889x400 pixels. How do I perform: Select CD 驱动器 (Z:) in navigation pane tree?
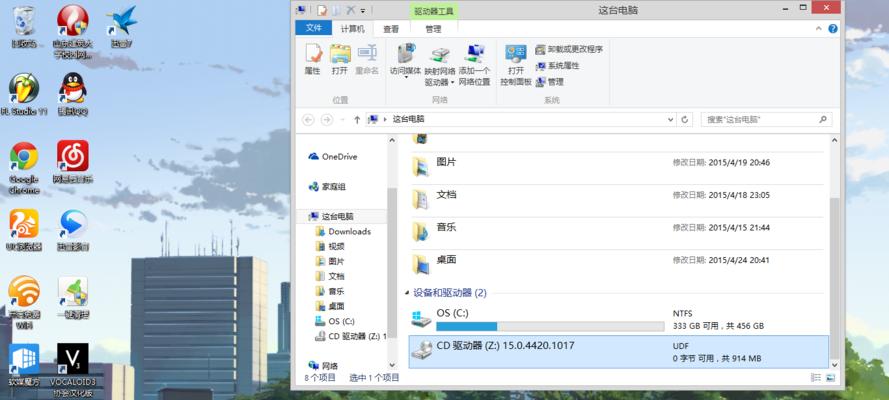[x=350, y=336]
